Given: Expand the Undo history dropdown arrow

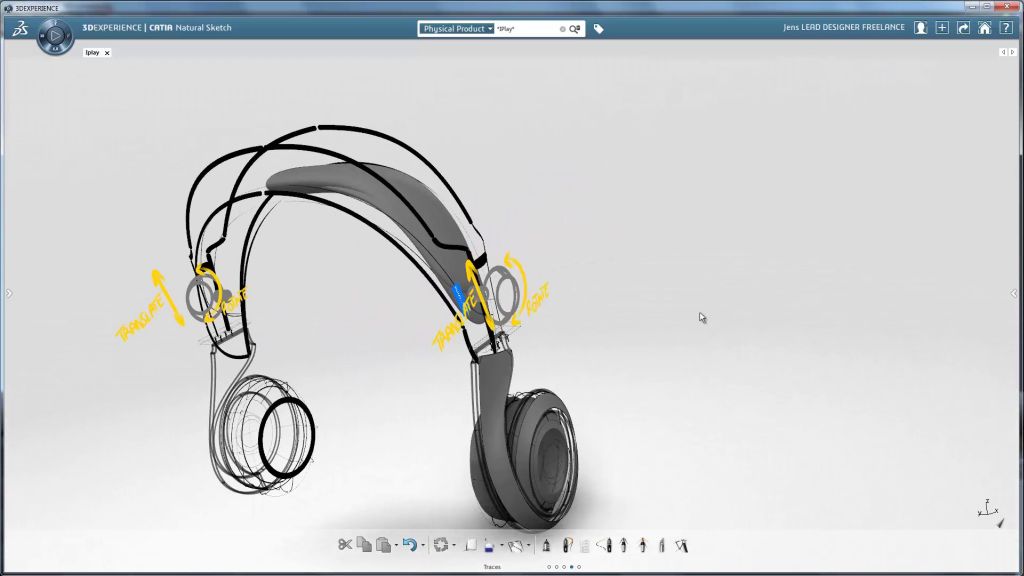Looking at the screenshot, I should click(x=422, y=546).
